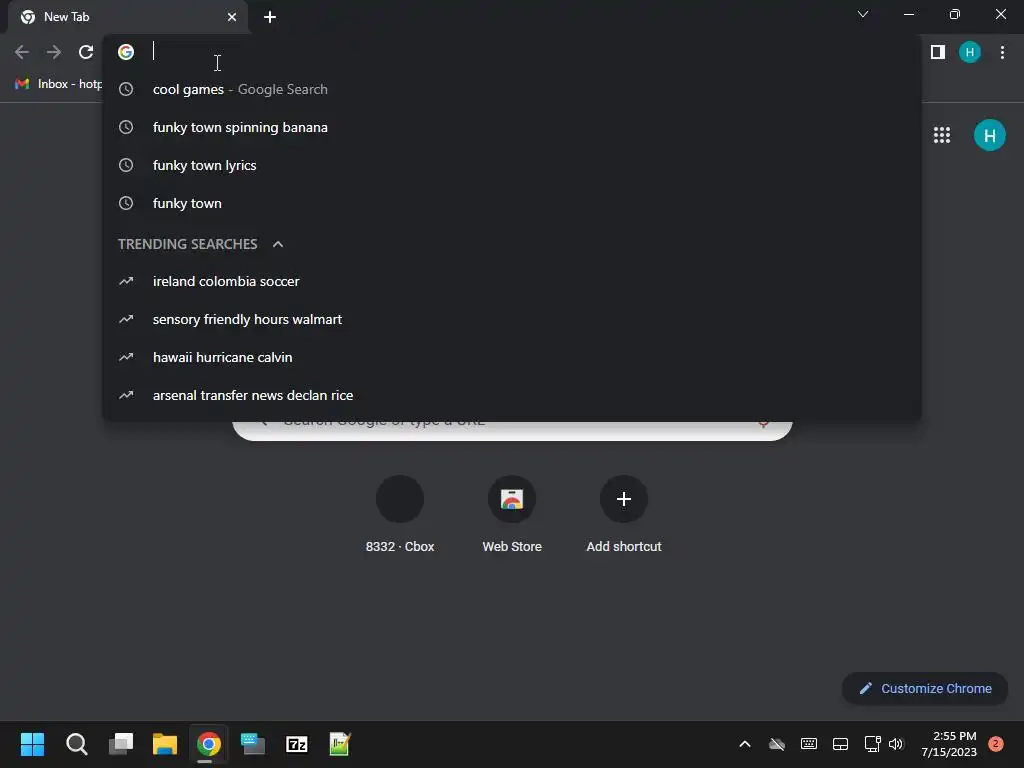Reload the page with the refresh icon

[86, 52]
